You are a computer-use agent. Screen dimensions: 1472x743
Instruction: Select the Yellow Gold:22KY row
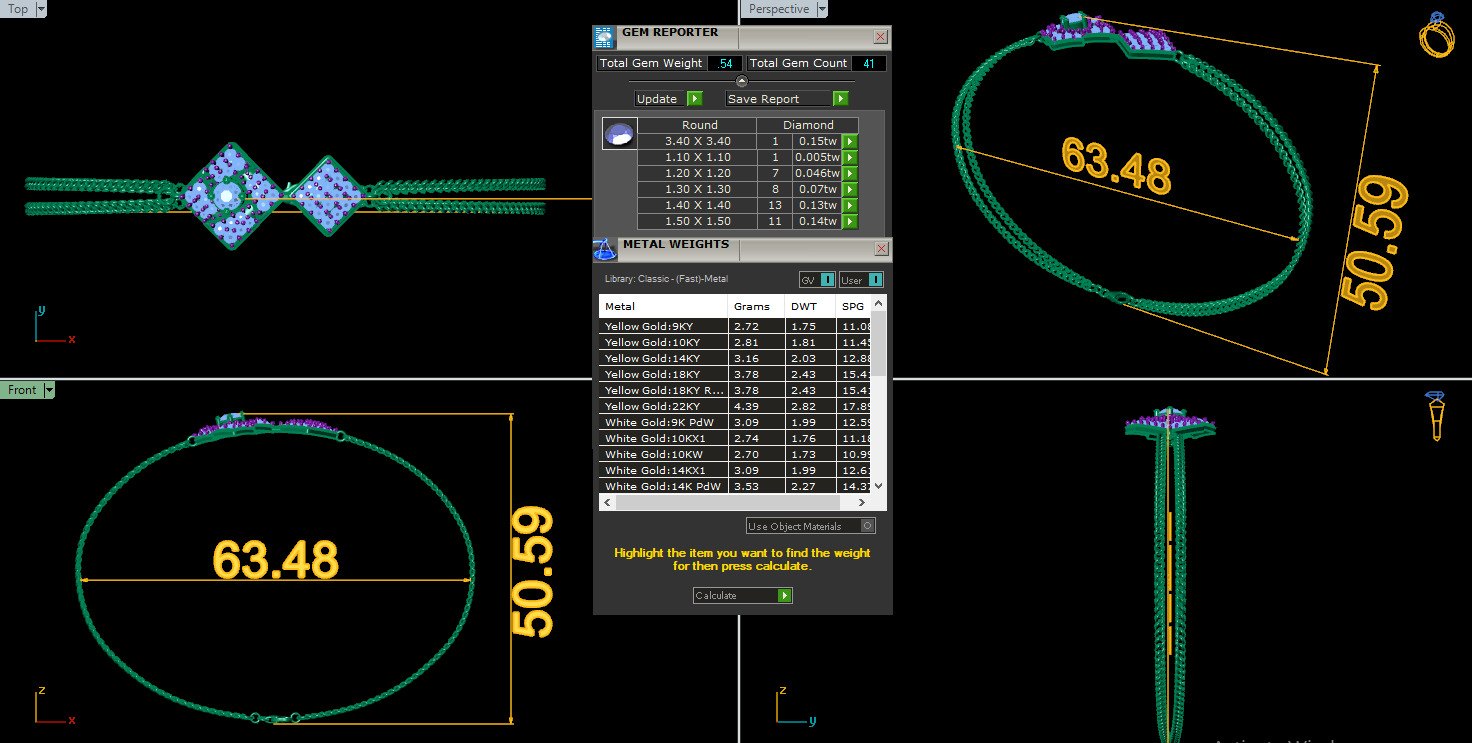click(735, 406)
